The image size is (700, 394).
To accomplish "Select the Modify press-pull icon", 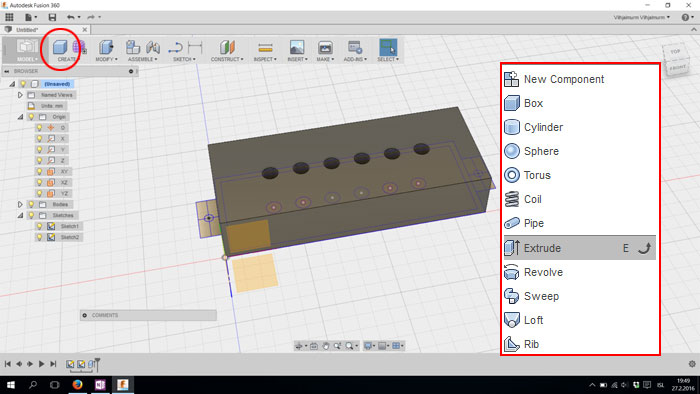I will coord(106,47).
